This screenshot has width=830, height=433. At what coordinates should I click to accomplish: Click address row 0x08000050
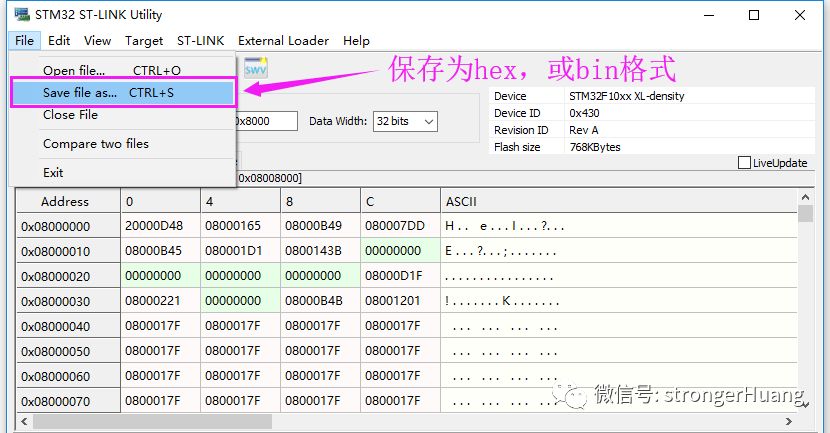(x=68, y=351)
